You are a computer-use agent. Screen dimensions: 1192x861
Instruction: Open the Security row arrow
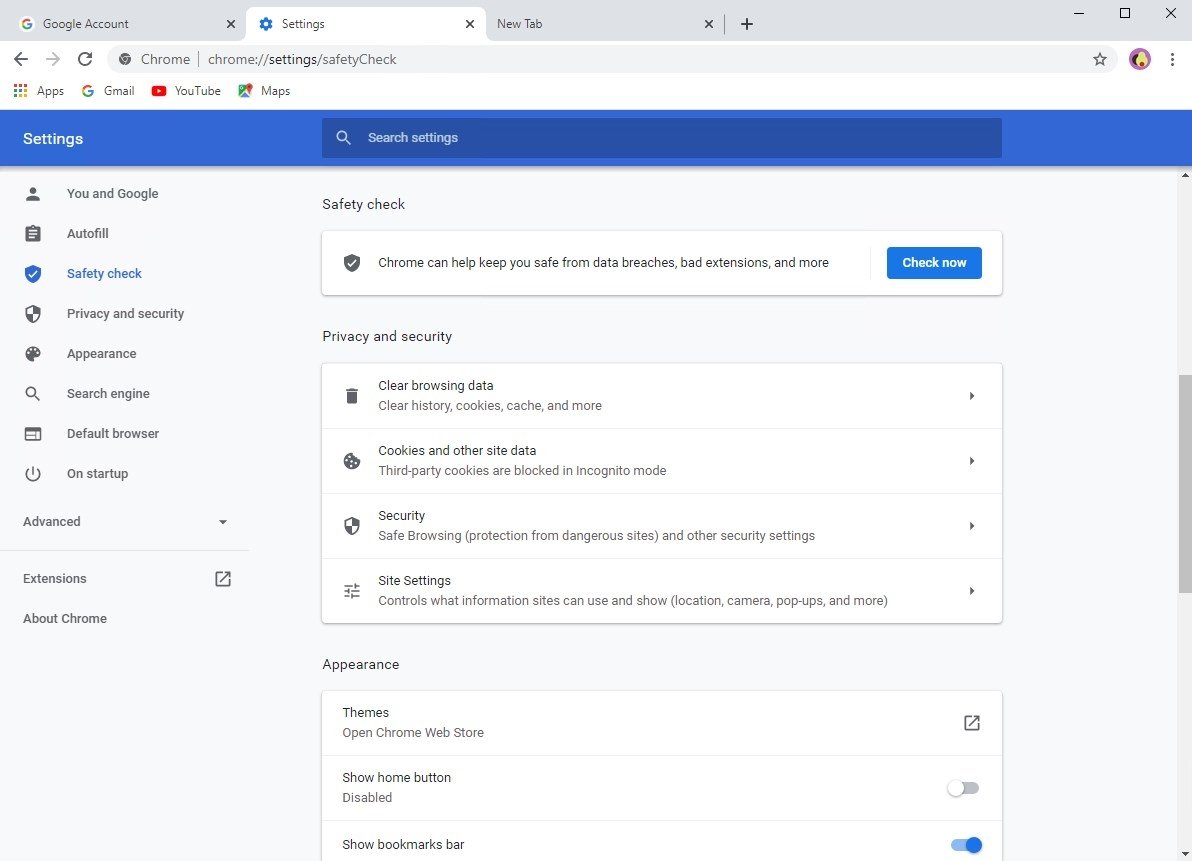pyautogui.click(x=972, y=526)
